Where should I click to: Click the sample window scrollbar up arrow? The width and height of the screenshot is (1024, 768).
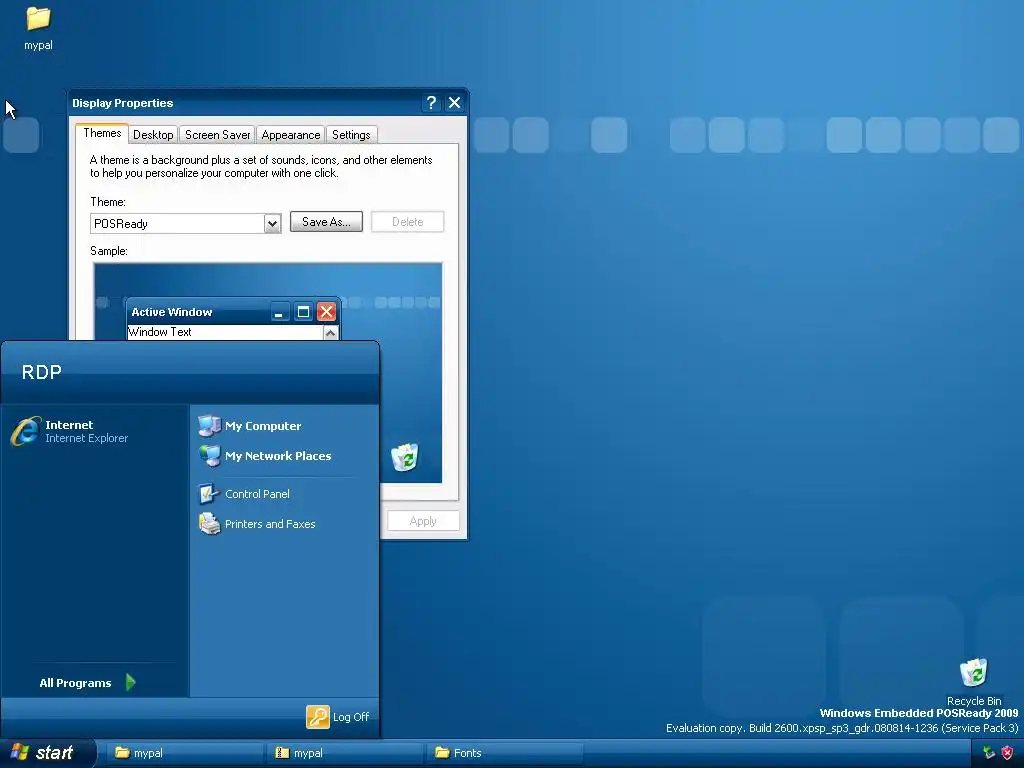tap(330, 332)
